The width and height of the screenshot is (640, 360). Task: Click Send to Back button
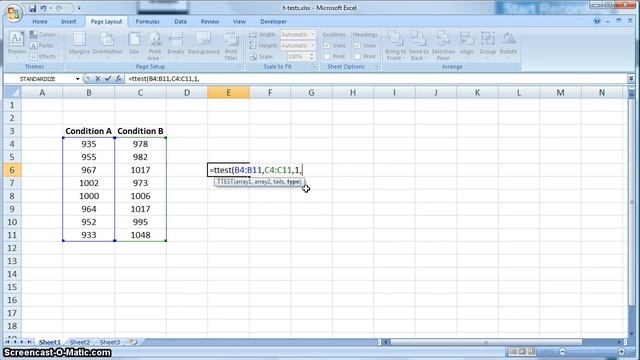click(419, 46)
